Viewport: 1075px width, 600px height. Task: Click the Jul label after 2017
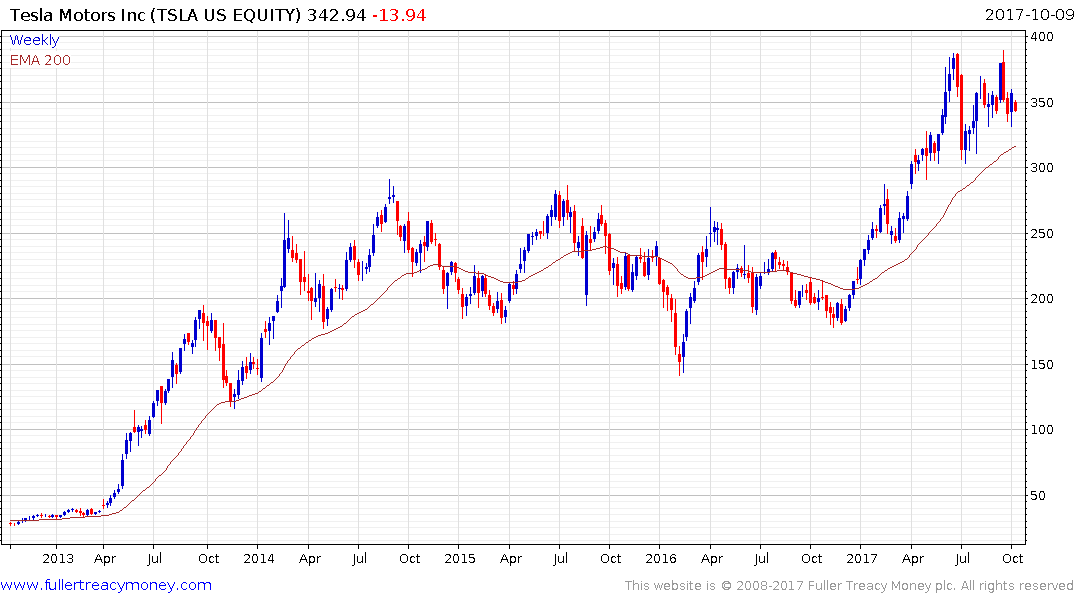[x=963, y=558]
